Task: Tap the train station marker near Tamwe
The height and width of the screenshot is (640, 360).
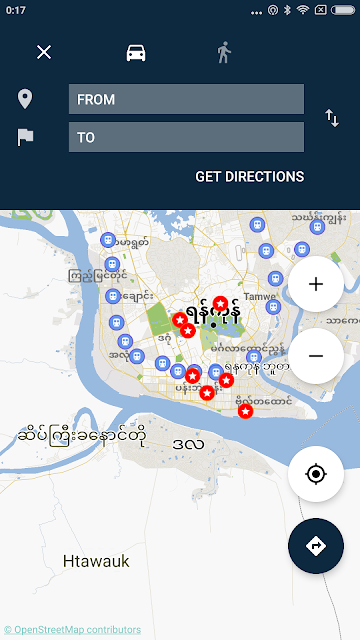Action: click(x=273, y=307)
